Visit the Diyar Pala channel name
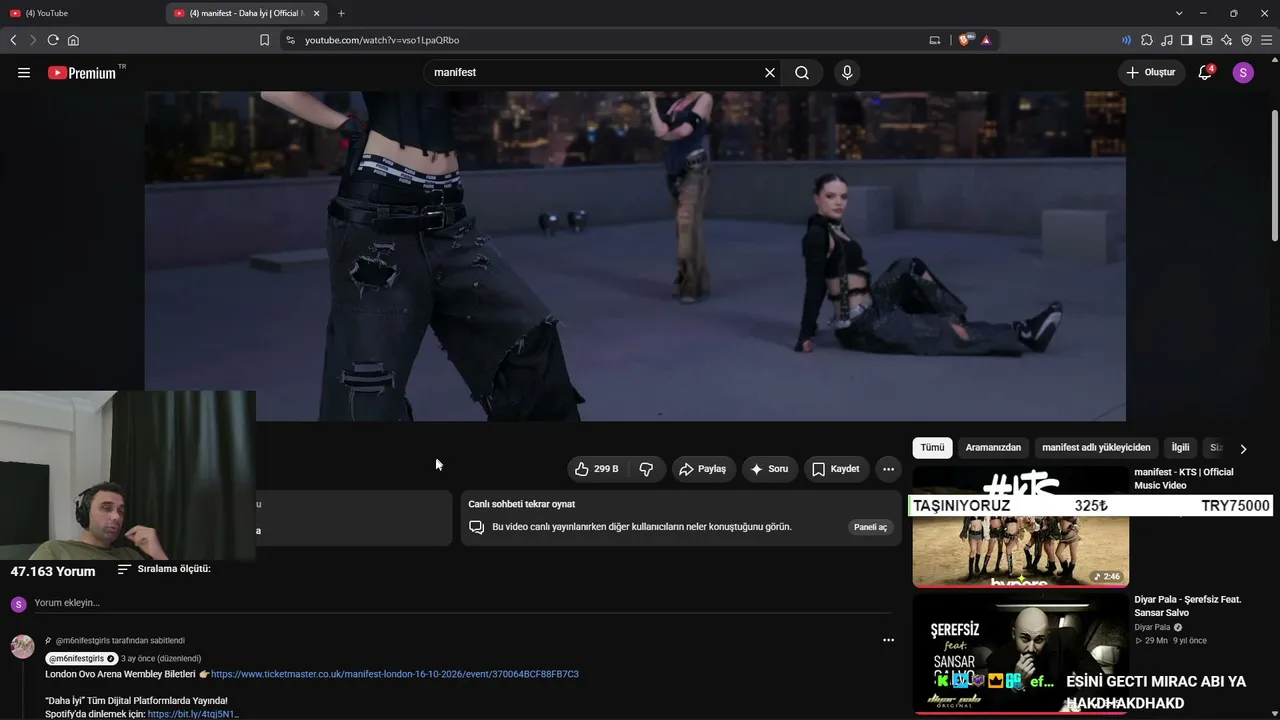 1152,627
